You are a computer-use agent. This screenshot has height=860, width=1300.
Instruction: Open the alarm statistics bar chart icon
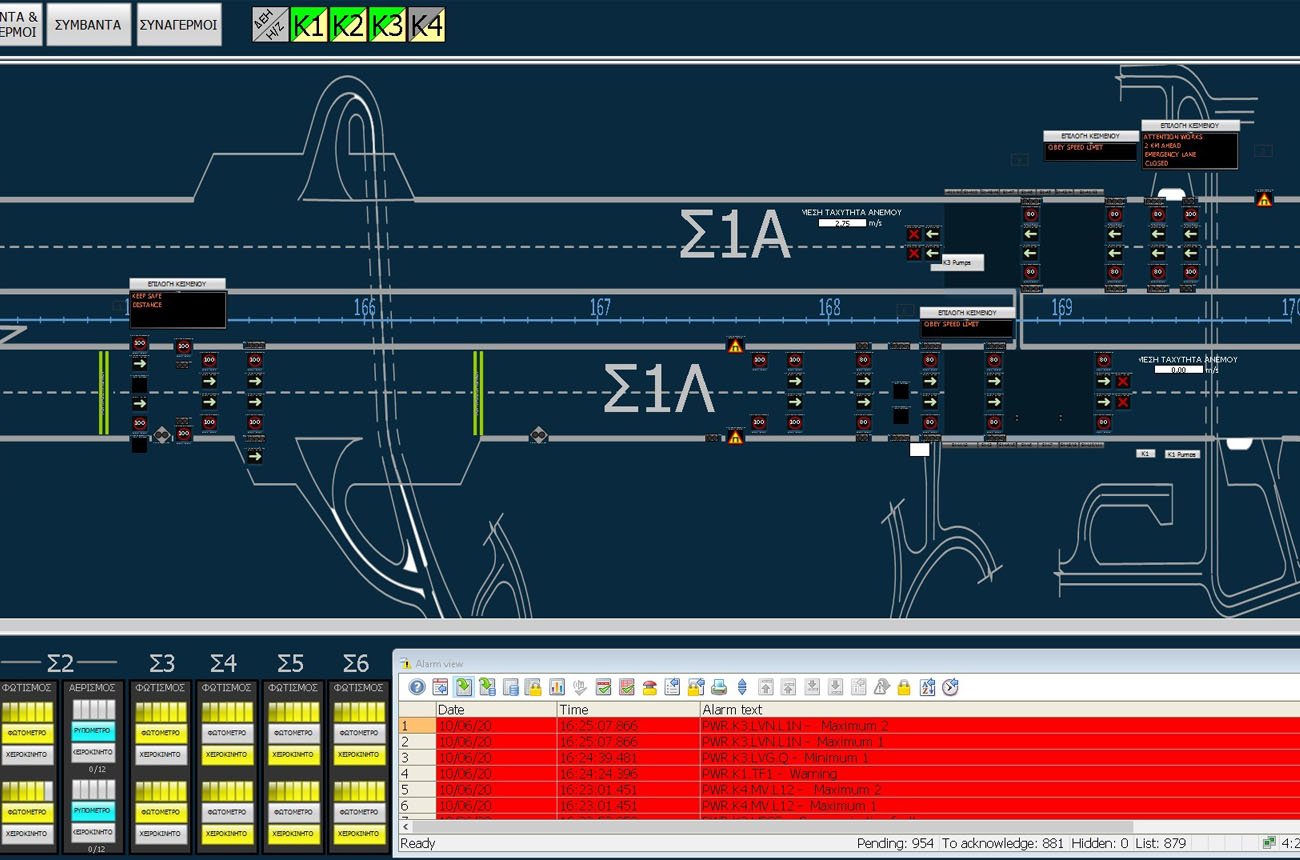(557, 687)
